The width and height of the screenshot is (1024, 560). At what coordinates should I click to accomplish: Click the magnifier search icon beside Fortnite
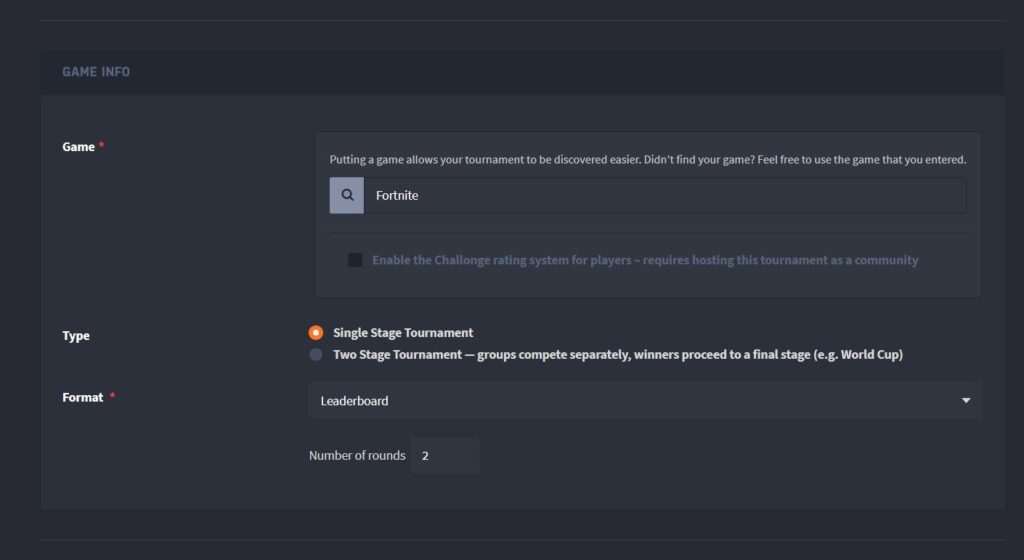(x=347, y=196)
